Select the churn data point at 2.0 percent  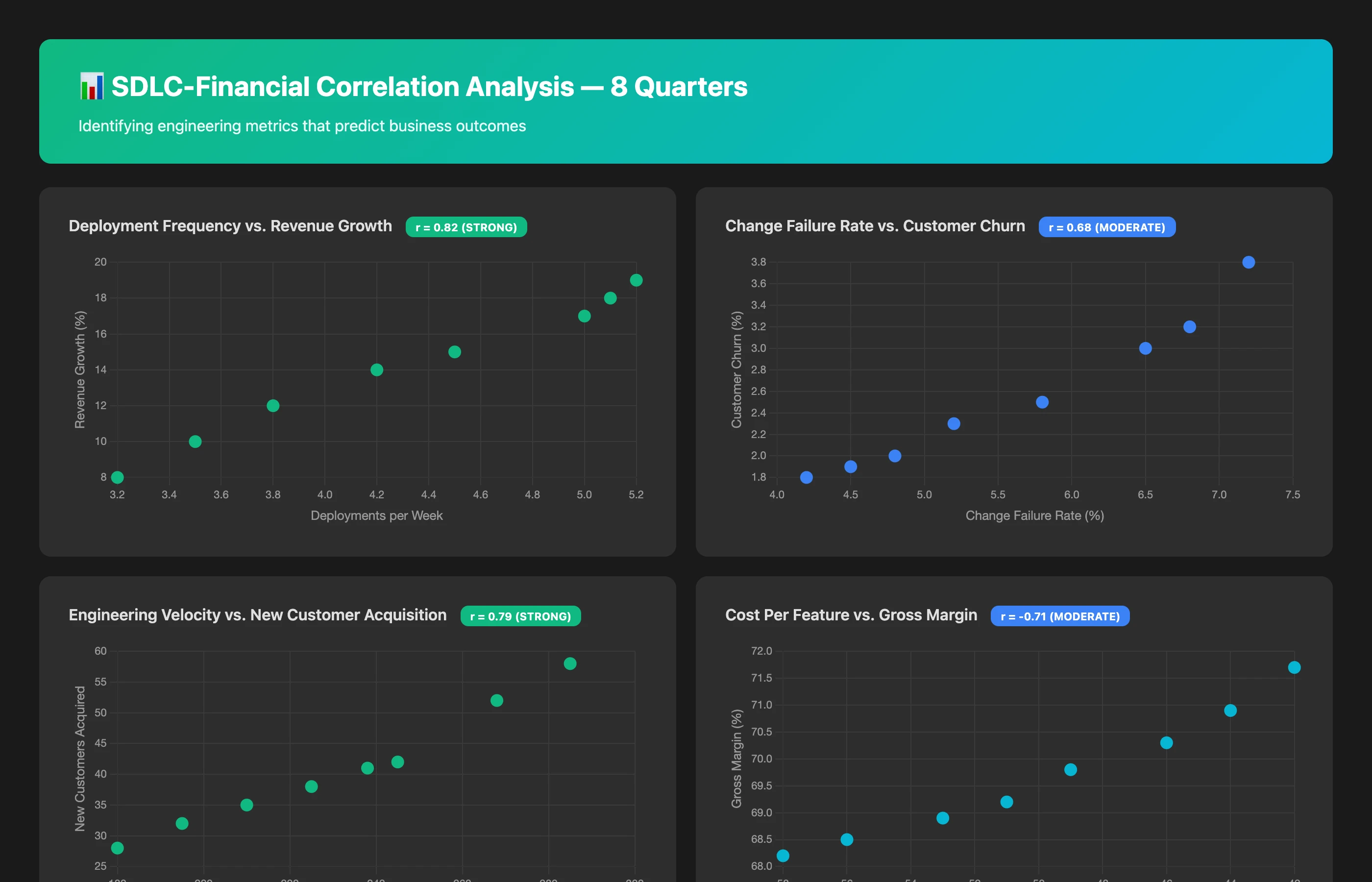pos(895,456)
